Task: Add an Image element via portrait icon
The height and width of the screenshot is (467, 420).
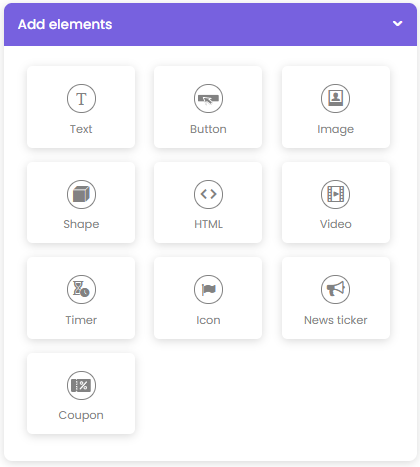Action: coord(335,99)
